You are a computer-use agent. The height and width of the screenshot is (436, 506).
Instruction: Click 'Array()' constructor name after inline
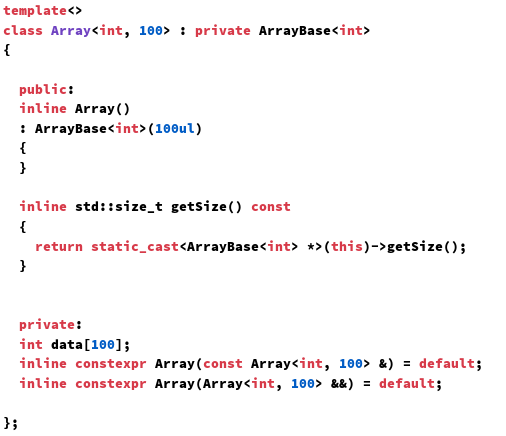pos(102,109)
